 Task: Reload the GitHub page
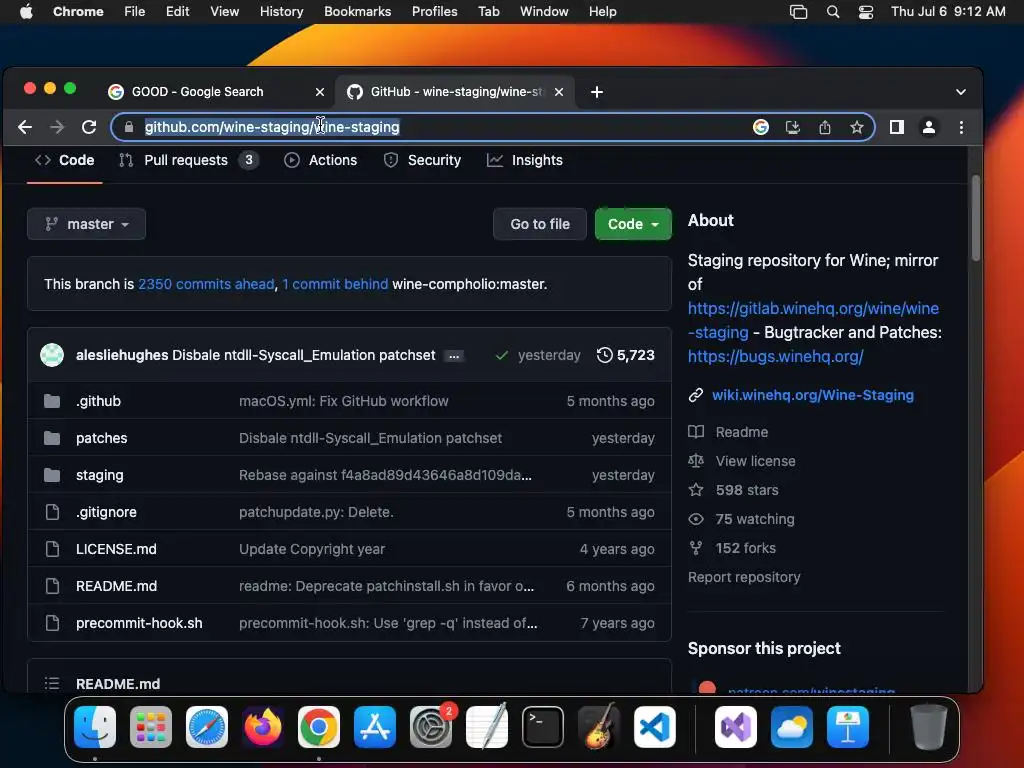click(x=89, y=127)
